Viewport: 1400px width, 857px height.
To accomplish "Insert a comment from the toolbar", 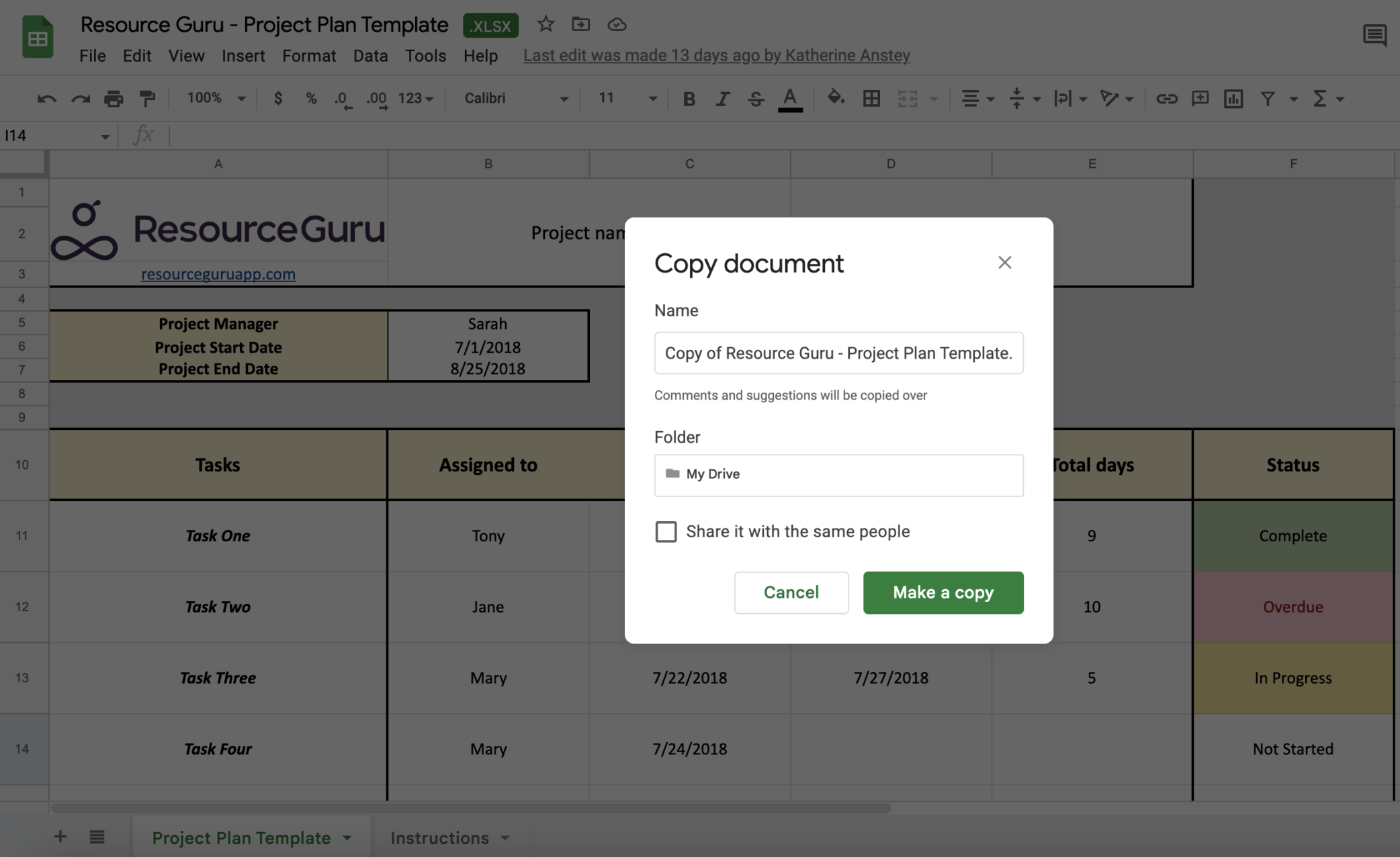I will 1200,98.
